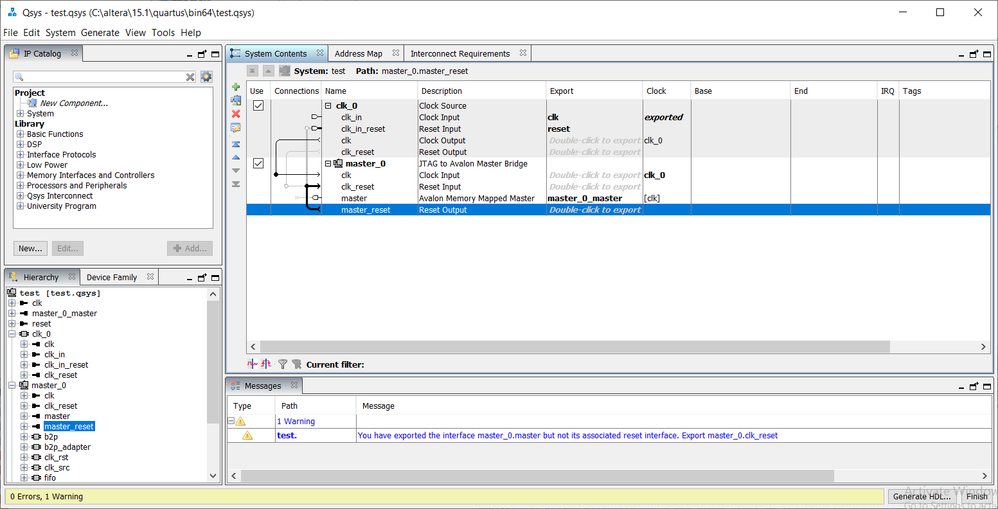
Task: Uncheck the Use checkbox for clk_0
Action: [x=258, y=106]
